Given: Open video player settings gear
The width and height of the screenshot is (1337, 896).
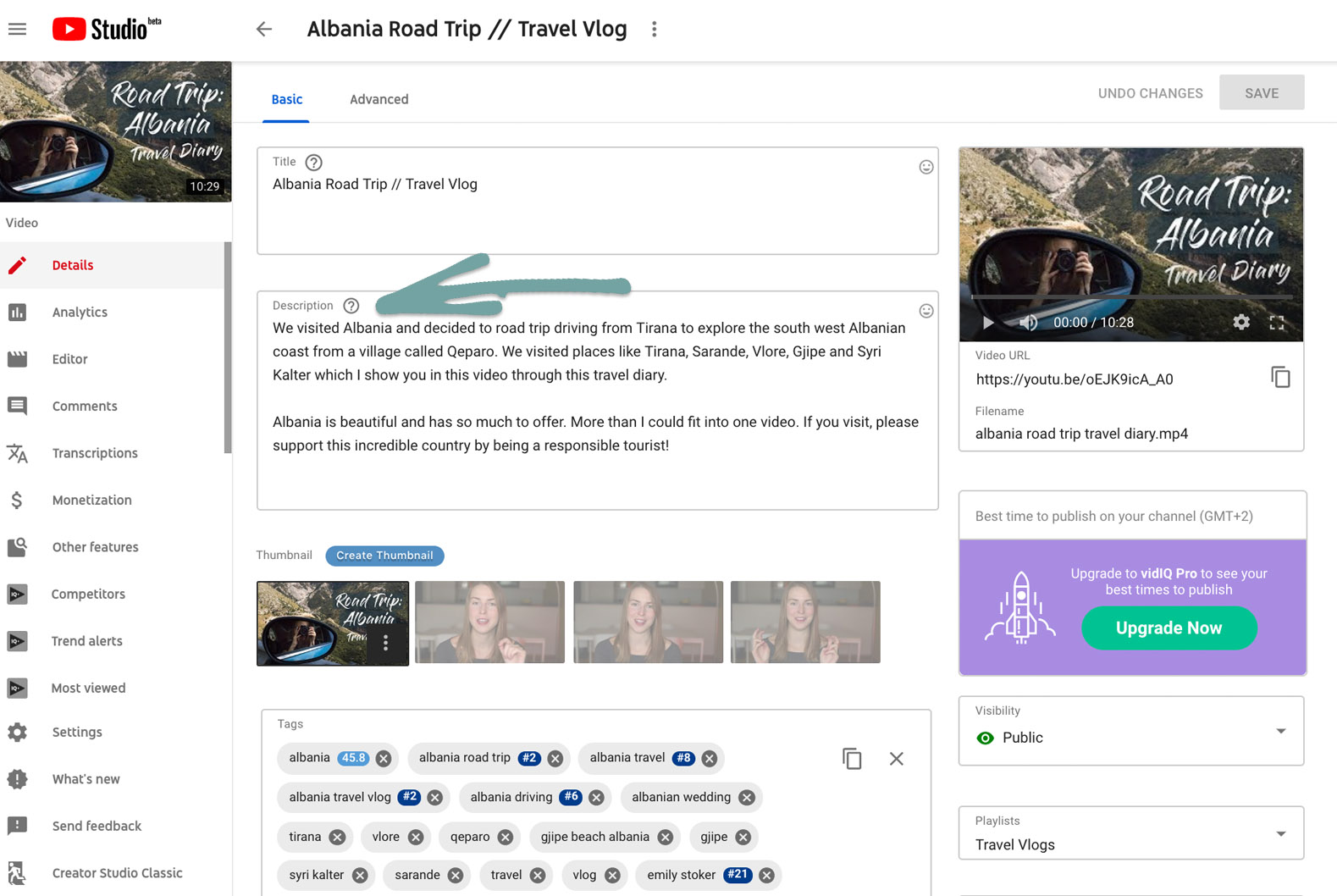Looking at the screenshot, I should [1241, 322].
